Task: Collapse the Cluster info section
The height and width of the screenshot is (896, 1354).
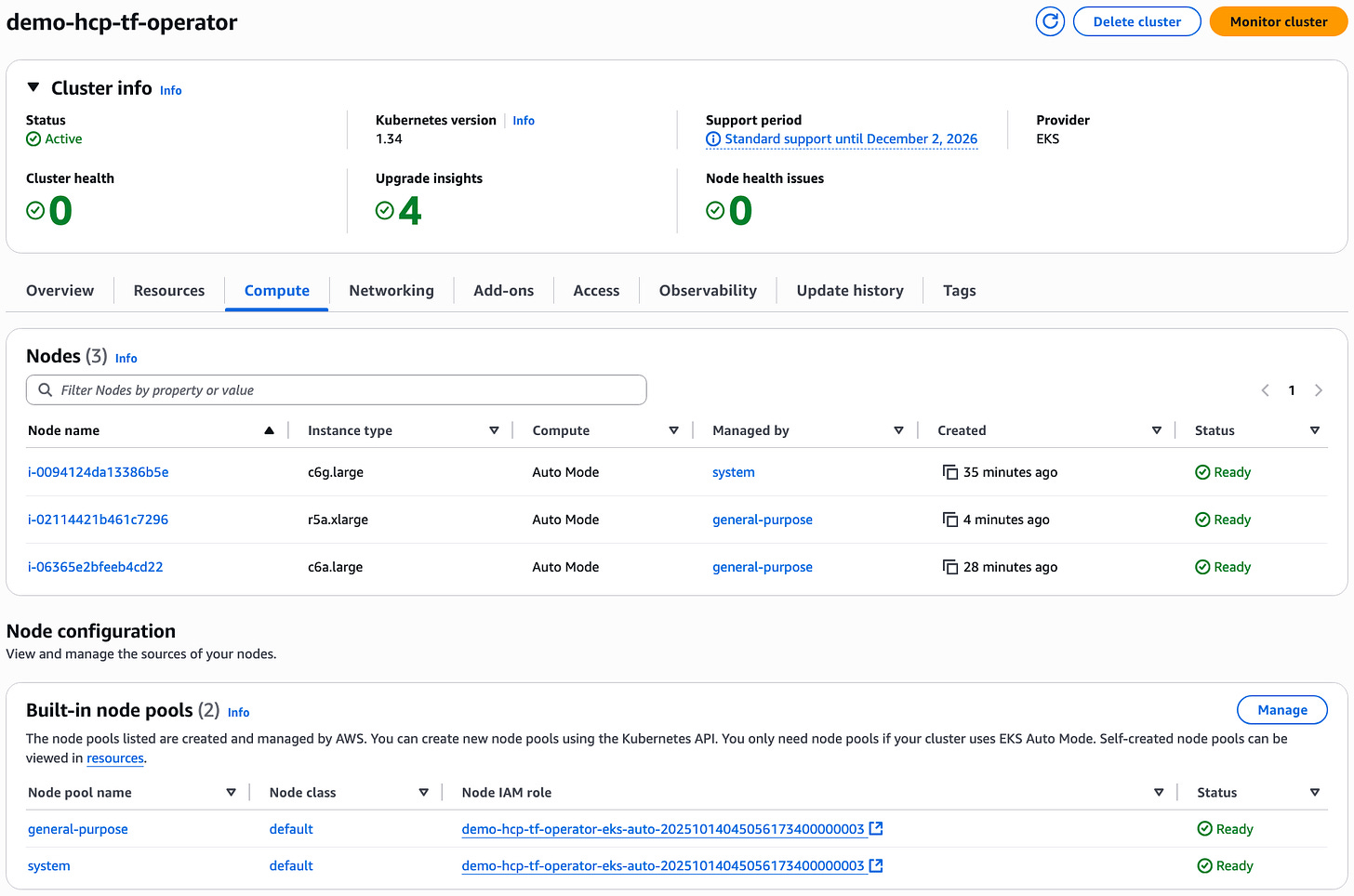Action: coord(33,86)
